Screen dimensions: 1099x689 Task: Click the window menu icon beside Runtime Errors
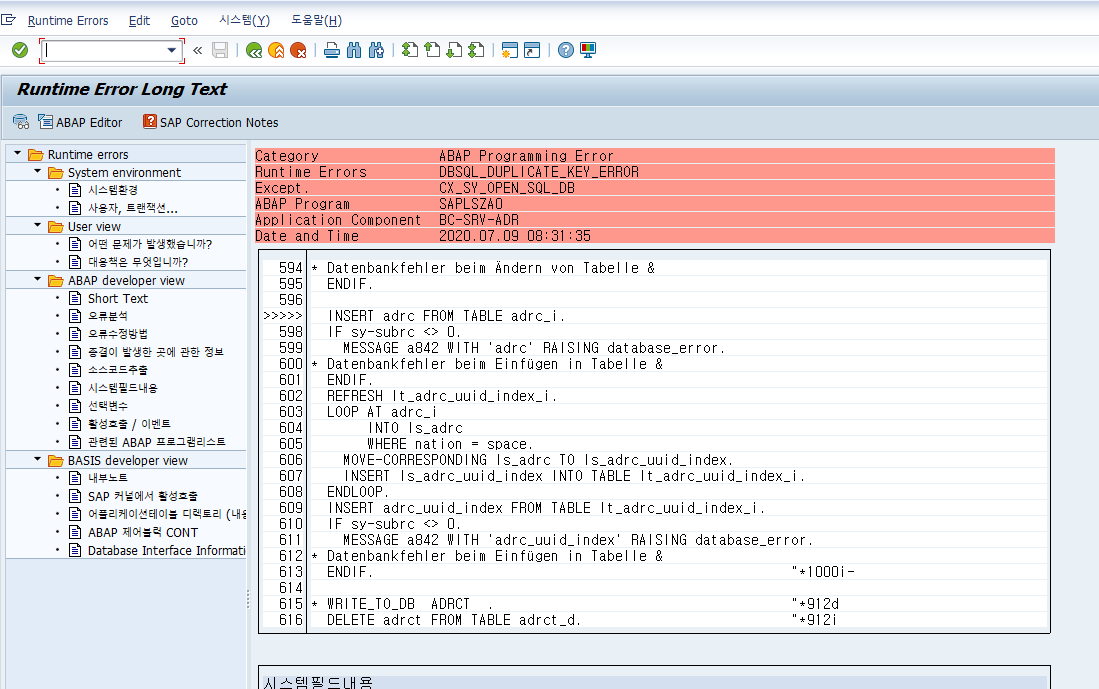(8, 20)
